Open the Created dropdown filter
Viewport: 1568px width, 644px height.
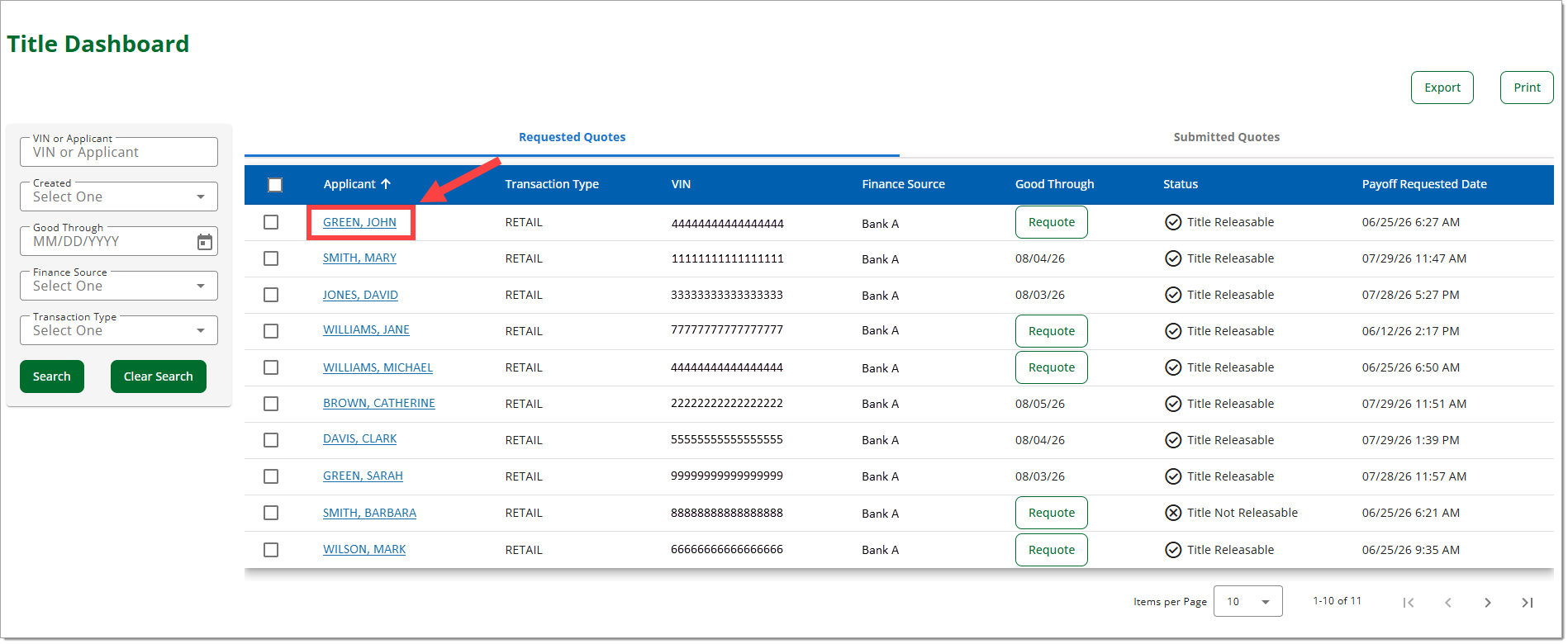(x=119, y=197)
